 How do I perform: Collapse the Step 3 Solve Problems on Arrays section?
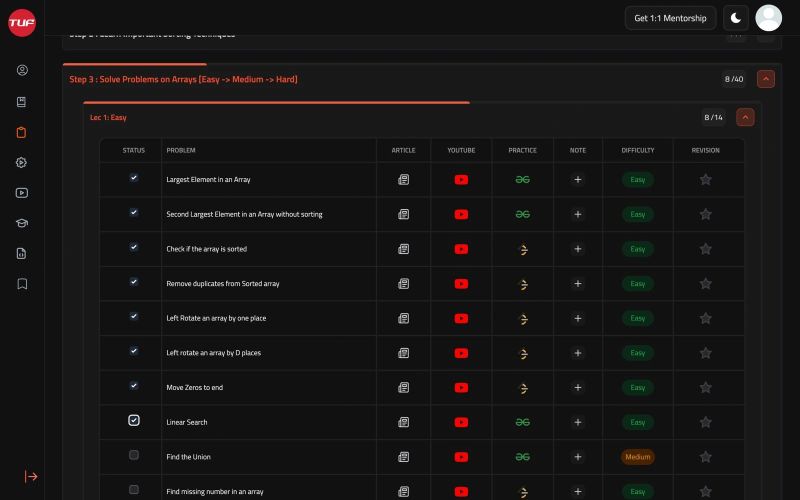pyautogui.click(x=766, y=79)
